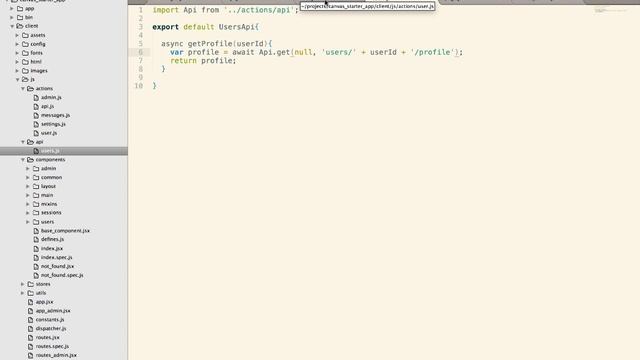Click the 'return profile;' statement

point(203,60)
